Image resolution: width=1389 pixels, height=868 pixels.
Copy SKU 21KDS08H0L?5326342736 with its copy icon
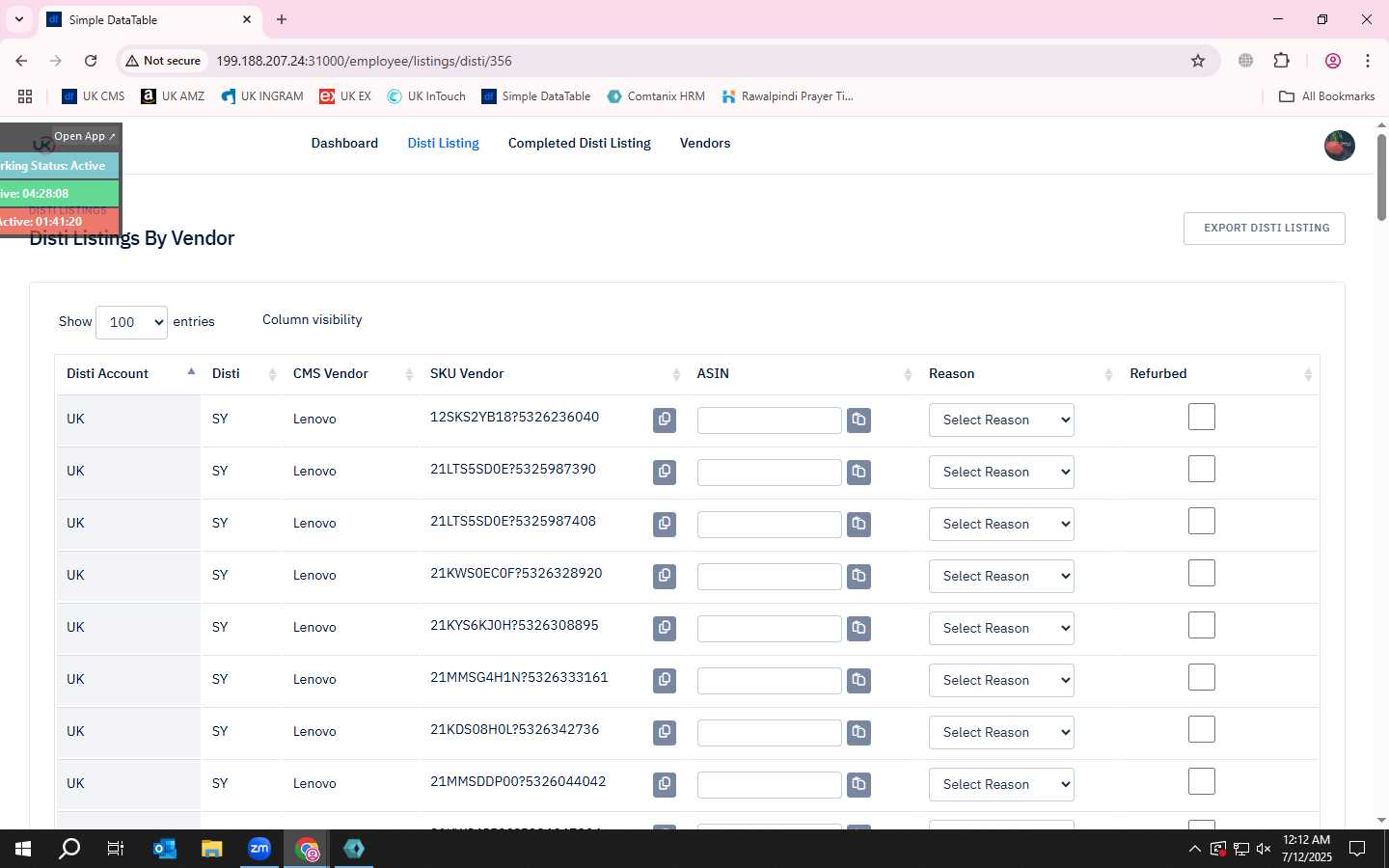665,732
